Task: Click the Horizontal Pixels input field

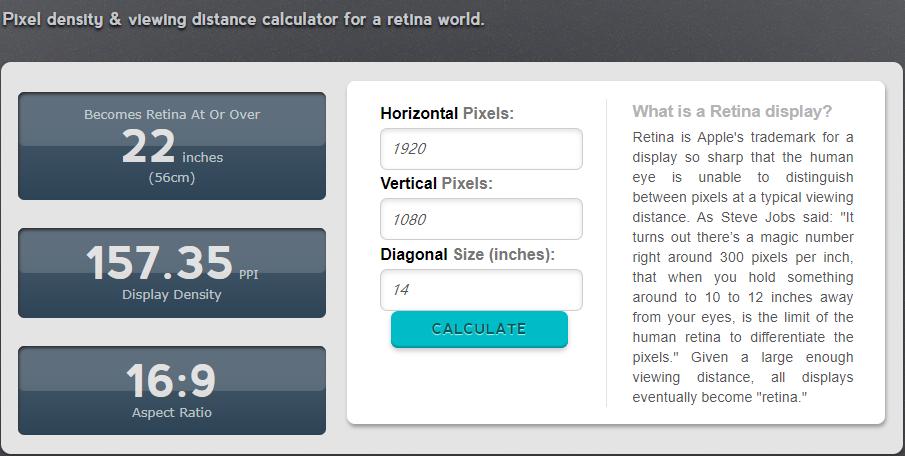Action: 481,149
